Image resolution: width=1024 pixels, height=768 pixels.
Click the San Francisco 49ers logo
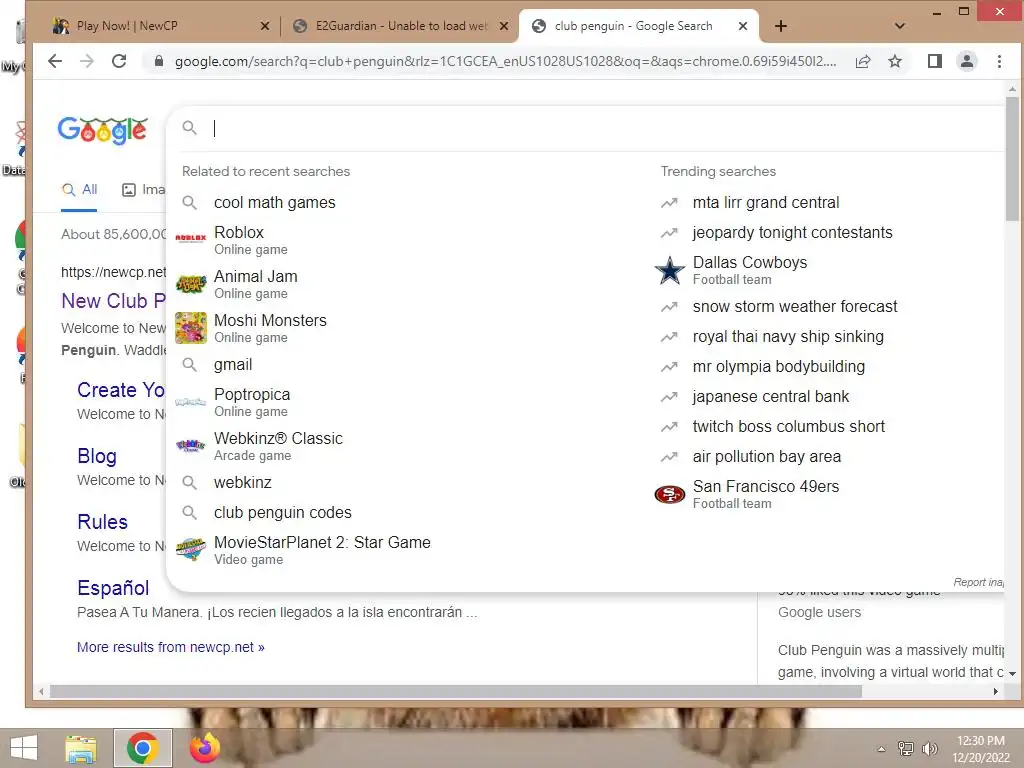[670, 494]
